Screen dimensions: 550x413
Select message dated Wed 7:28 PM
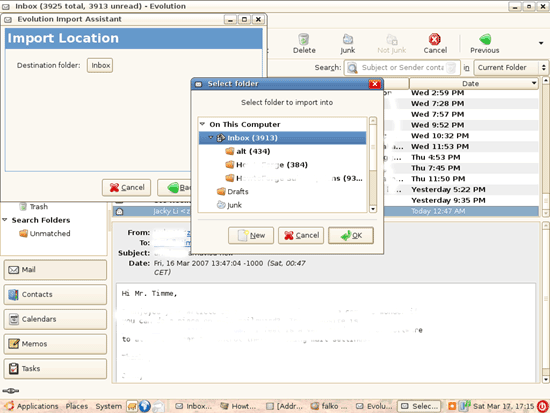click(x=437, y=103)
